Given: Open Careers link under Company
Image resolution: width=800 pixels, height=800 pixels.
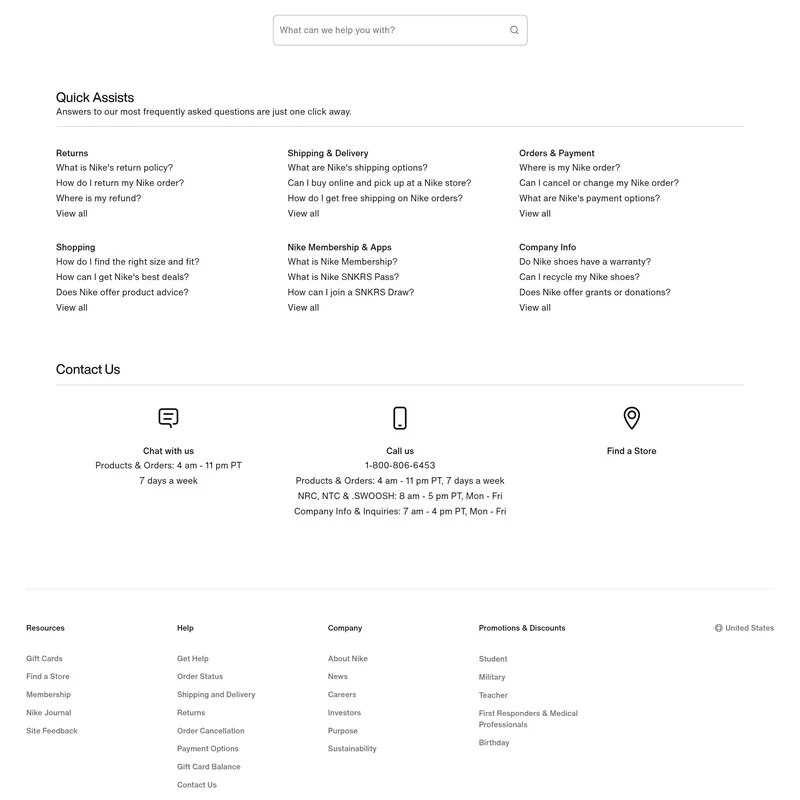Looking at the screenshot, I should [342, 695].
